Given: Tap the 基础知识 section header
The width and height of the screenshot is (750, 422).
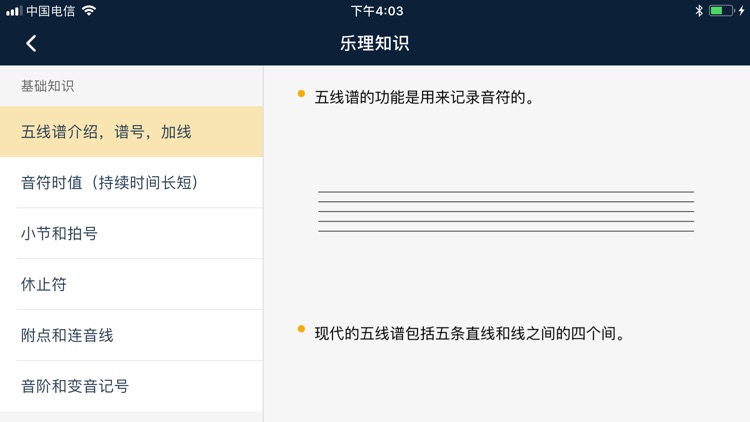Looking at the screenshot, I should pos(47,86).
